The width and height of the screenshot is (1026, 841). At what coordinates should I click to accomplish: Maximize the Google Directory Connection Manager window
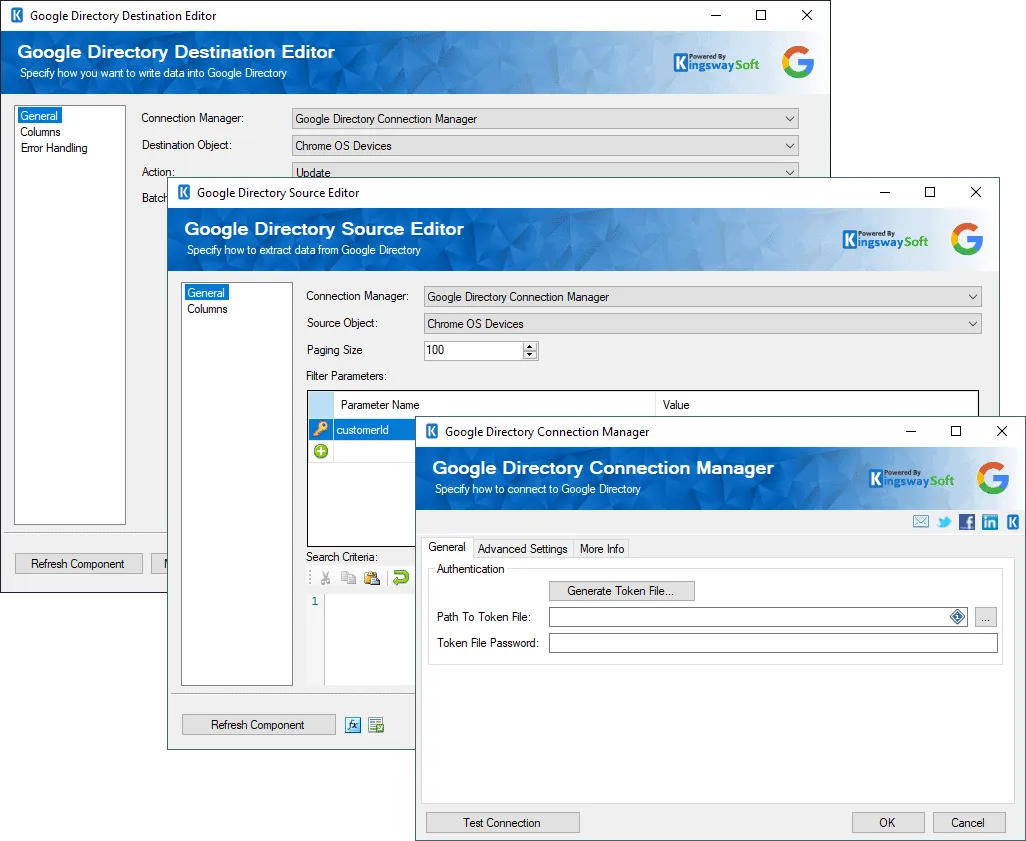point(956,431)
